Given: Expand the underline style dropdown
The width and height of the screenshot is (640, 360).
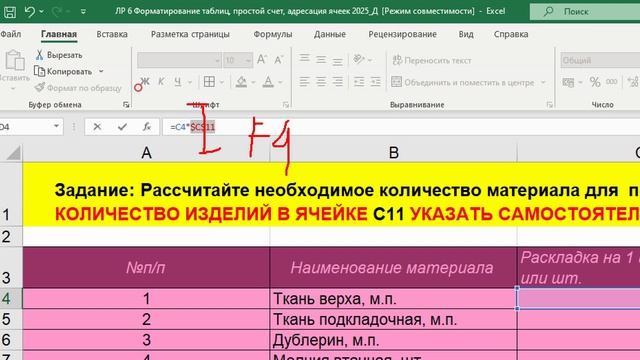Looking at the screenshot, I should point(190,82).
